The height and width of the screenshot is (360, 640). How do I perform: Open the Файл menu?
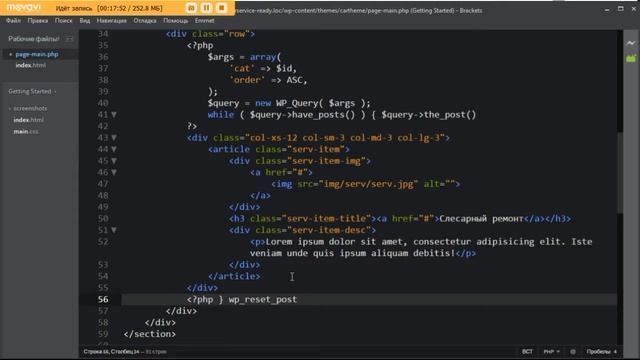point(13,20)
